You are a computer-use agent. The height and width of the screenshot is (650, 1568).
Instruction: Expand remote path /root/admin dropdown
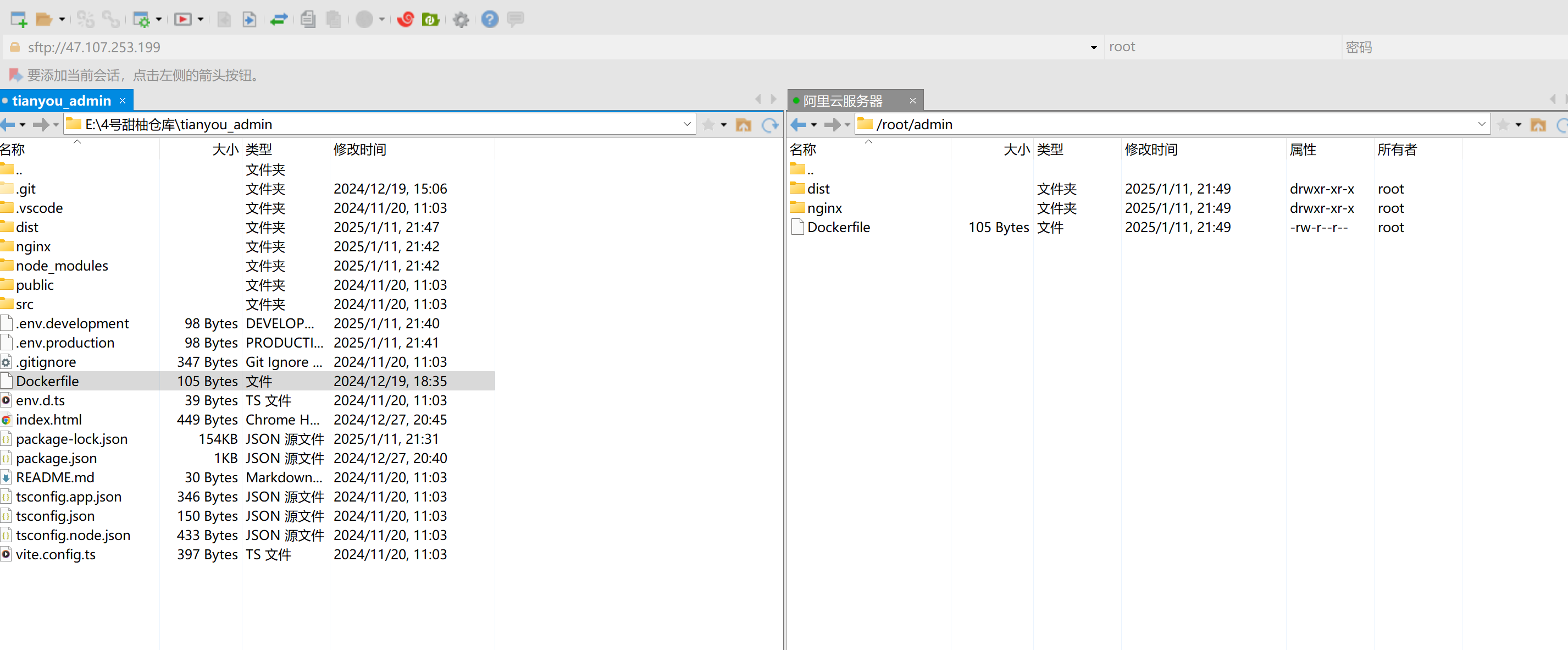pyautogui.click(x=1482, y=124)
